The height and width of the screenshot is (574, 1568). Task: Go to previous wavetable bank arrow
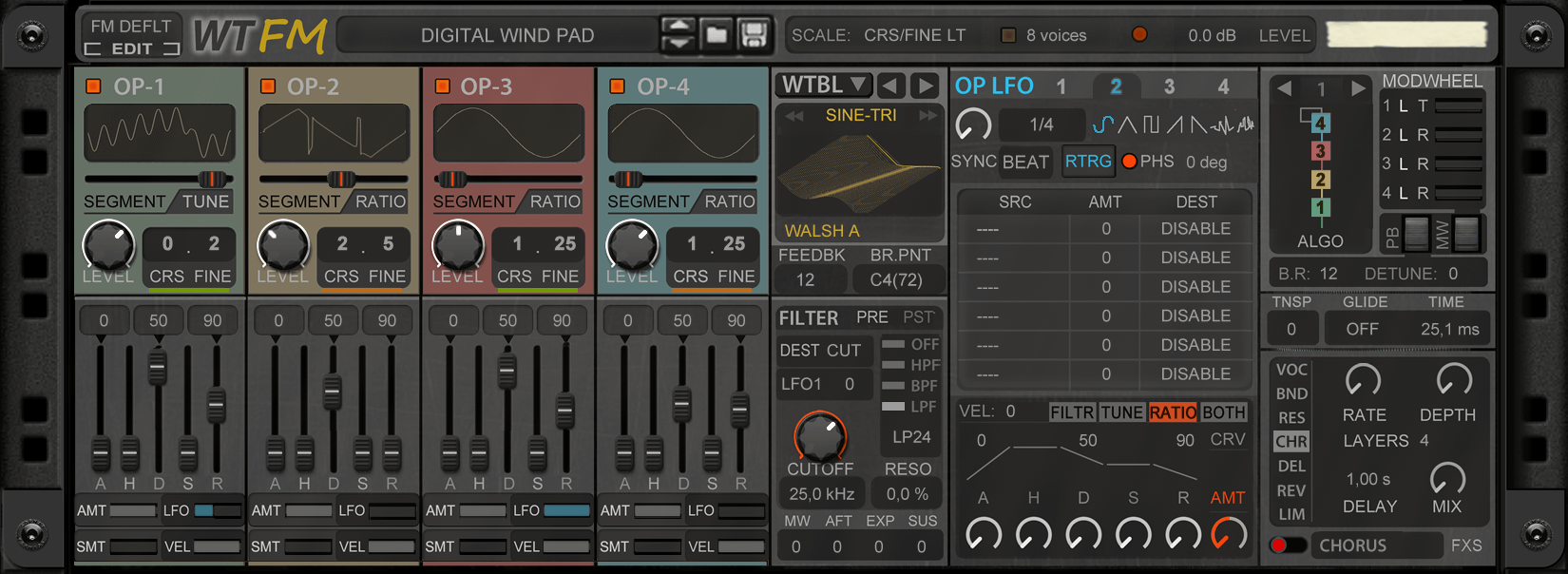tap(889, 86)
